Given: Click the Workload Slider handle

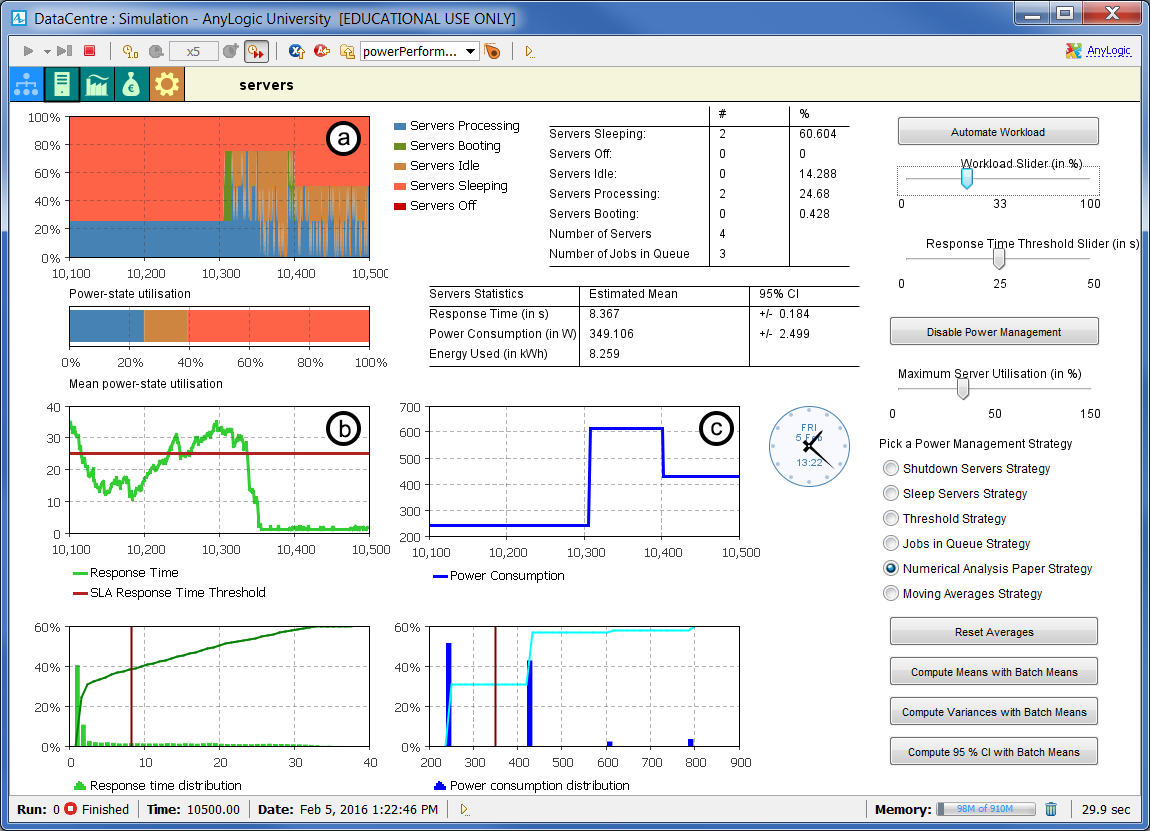Looking at the screenshot, I should 966,178.
